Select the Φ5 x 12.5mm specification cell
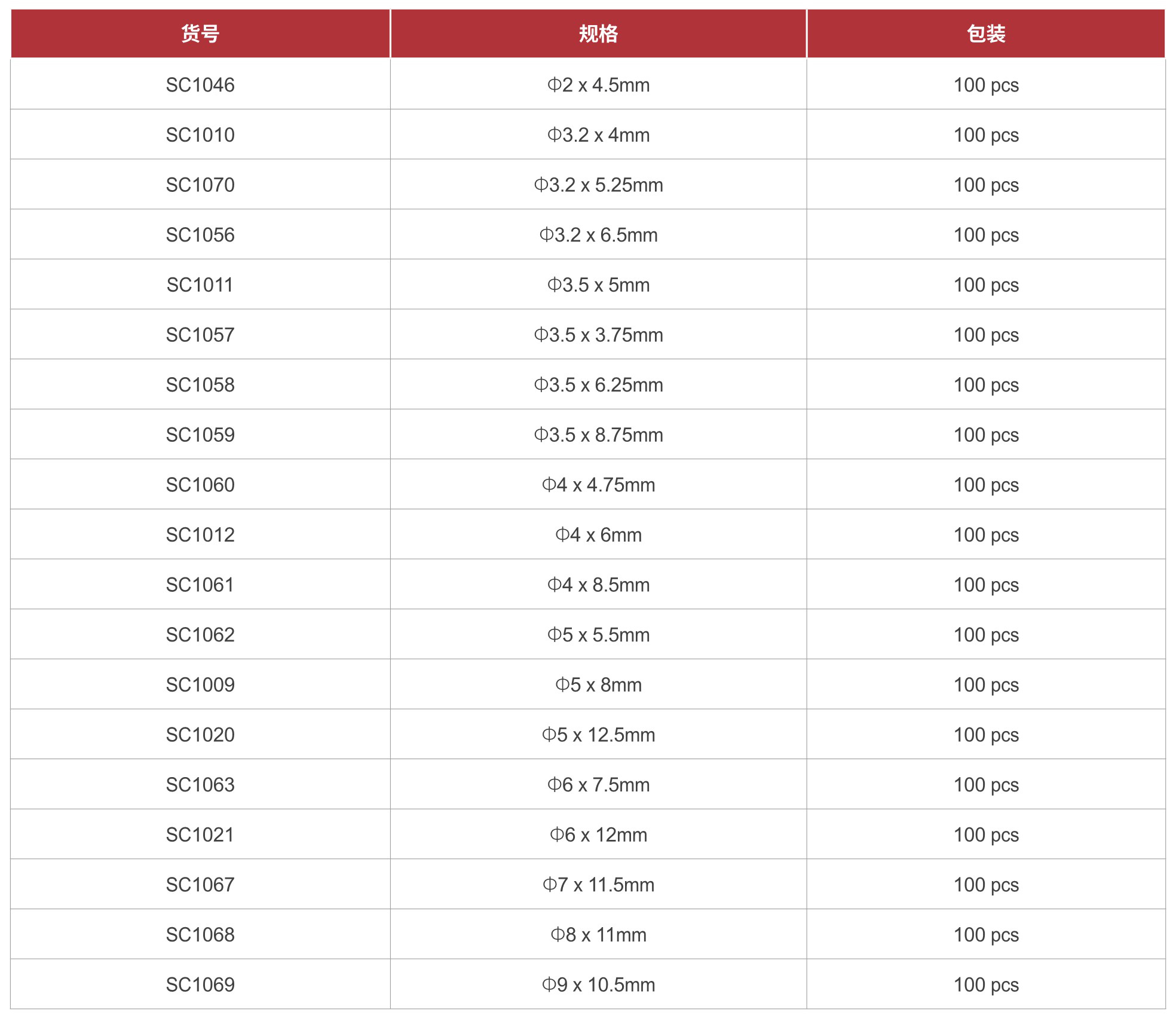Viewport: 1176px width, 1021px height. click(x=598, y=735)
